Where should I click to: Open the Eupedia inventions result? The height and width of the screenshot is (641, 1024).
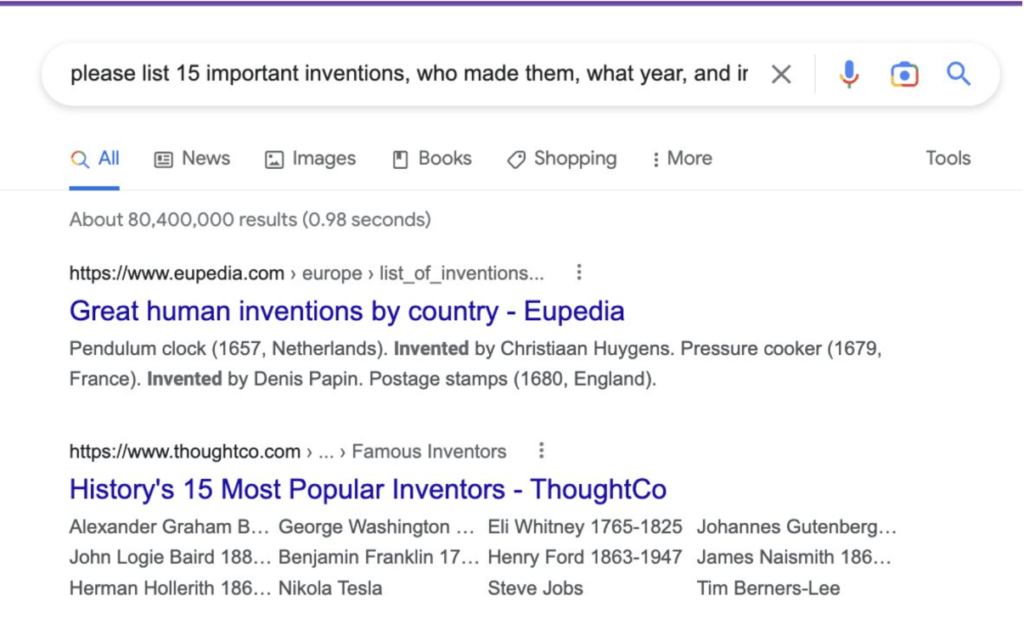(346, 311)
